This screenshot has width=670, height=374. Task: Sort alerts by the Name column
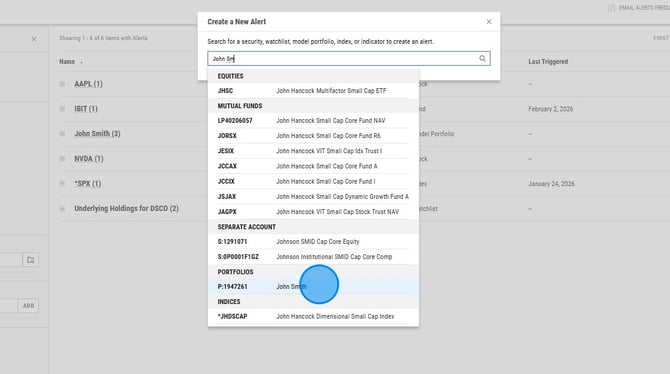click(67, 62)
